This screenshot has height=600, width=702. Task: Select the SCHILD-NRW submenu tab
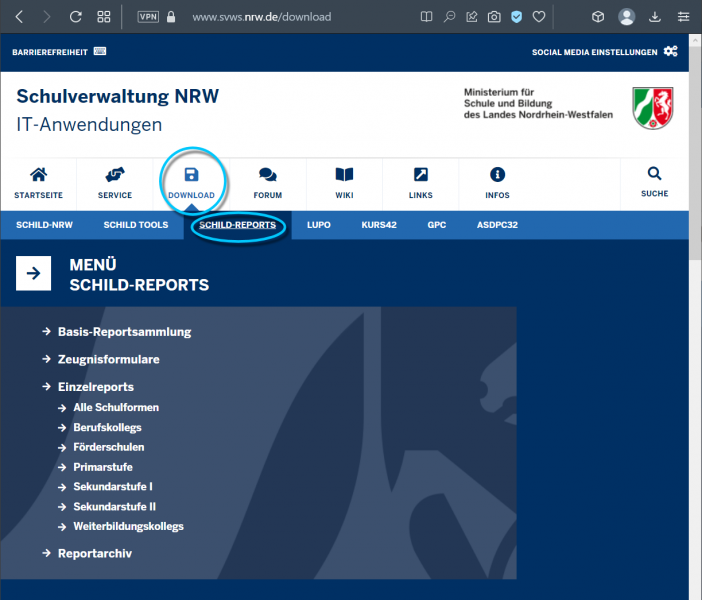click(x=44, y=225)
